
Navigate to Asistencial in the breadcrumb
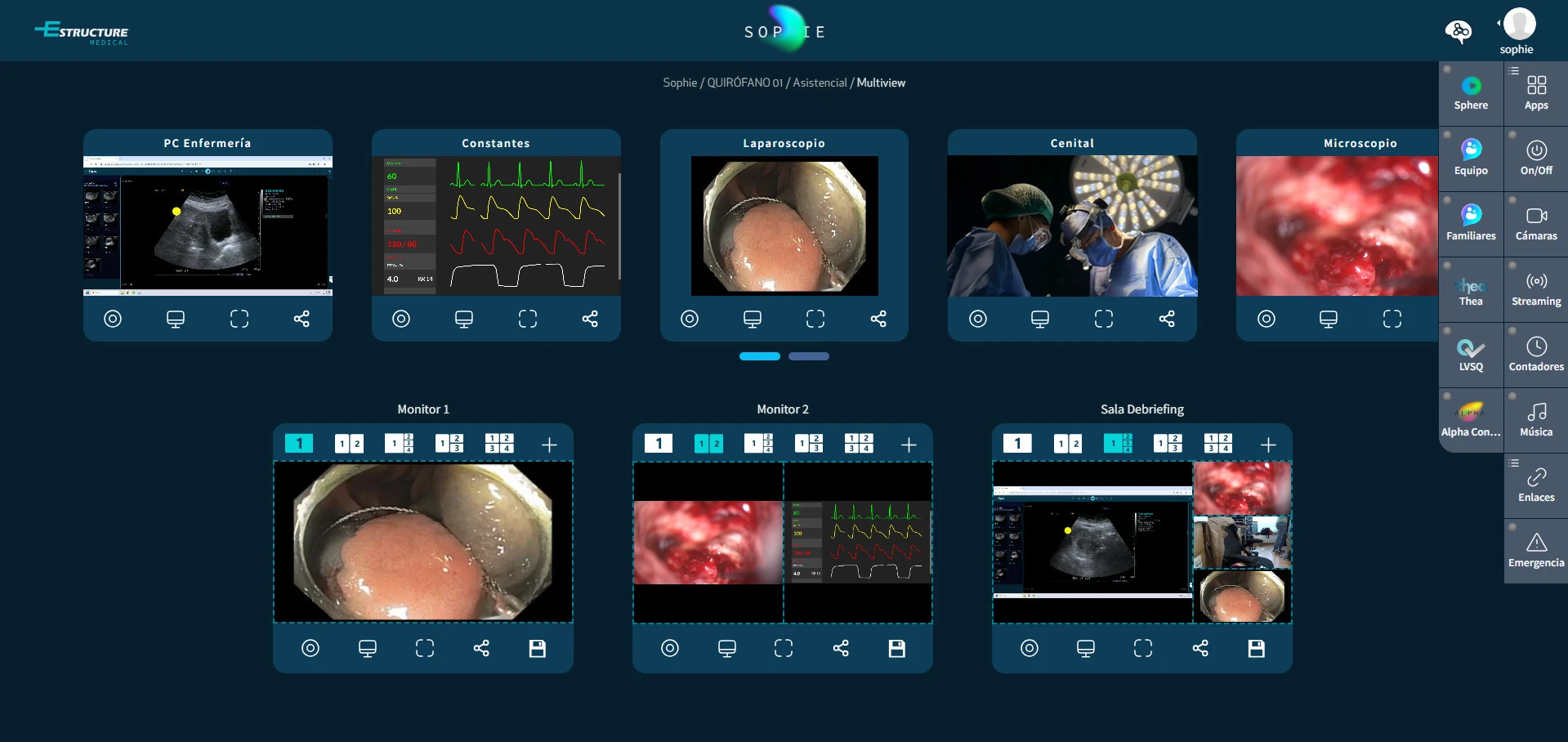(820, 83)
